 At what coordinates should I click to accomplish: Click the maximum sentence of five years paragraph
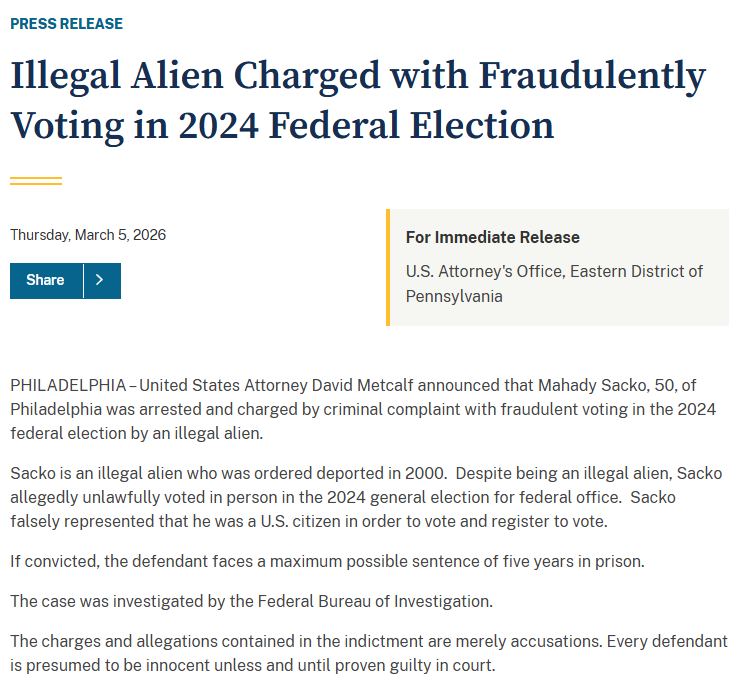tap(327, 561)
